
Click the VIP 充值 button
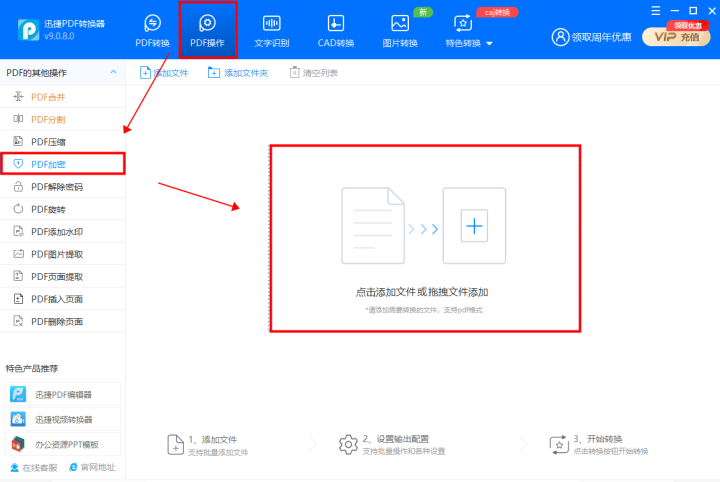click(676, 37)
